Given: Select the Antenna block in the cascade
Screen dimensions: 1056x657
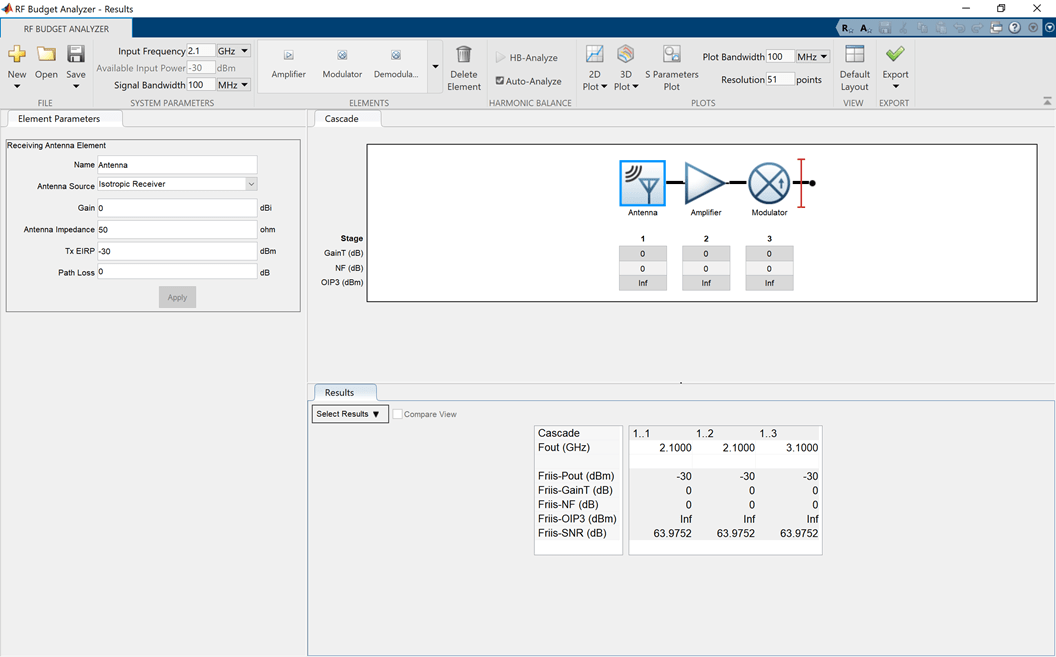Looking at the screenshot, I should 642,183.
